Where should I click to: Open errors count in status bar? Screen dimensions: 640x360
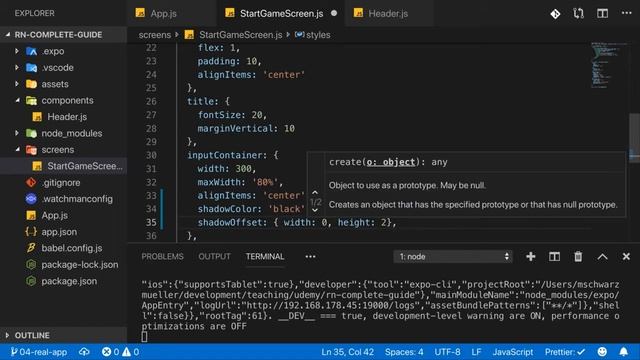111,351
